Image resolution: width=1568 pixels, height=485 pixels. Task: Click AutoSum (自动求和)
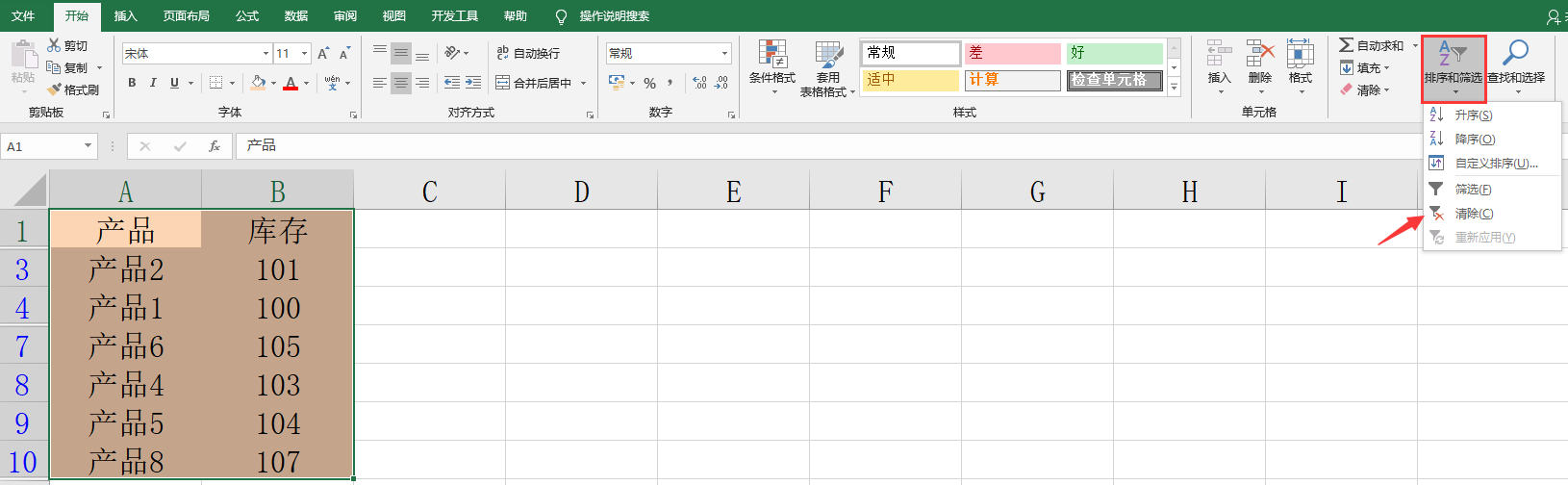[x=1372, y=45]
